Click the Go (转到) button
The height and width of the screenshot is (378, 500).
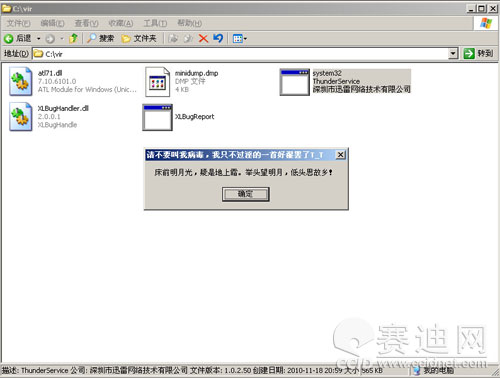[479, 53]
